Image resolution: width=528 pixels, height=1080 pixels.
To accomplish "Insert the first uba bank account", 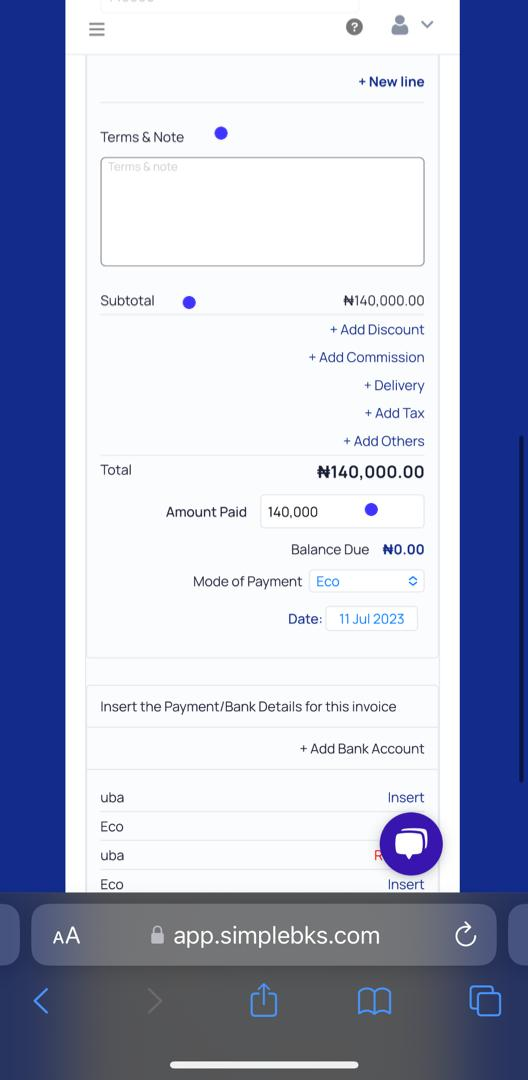I will 405,798.
